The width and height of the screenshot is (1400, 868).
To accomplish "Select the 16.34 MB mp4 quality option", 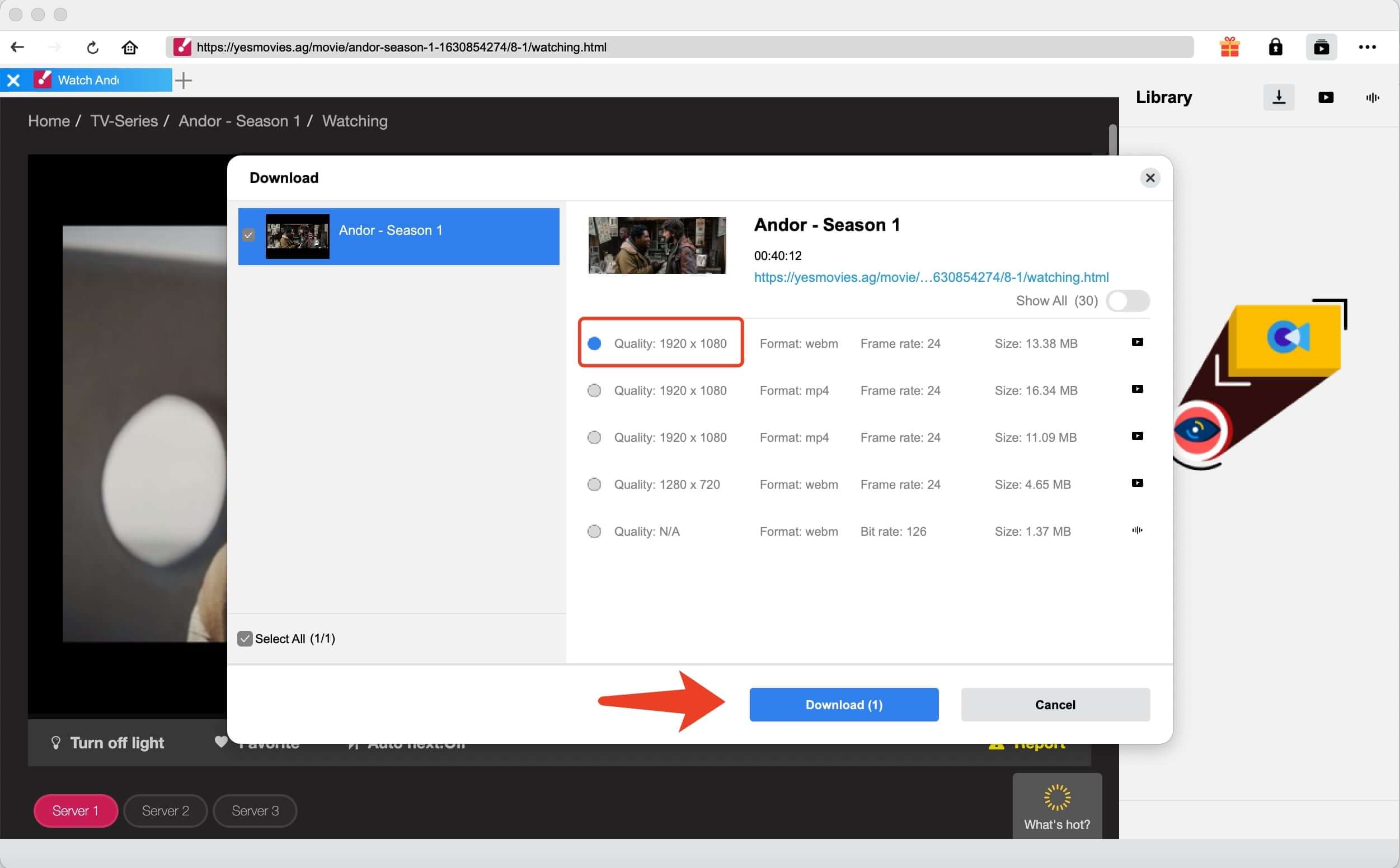I will [x=594, y=390].
